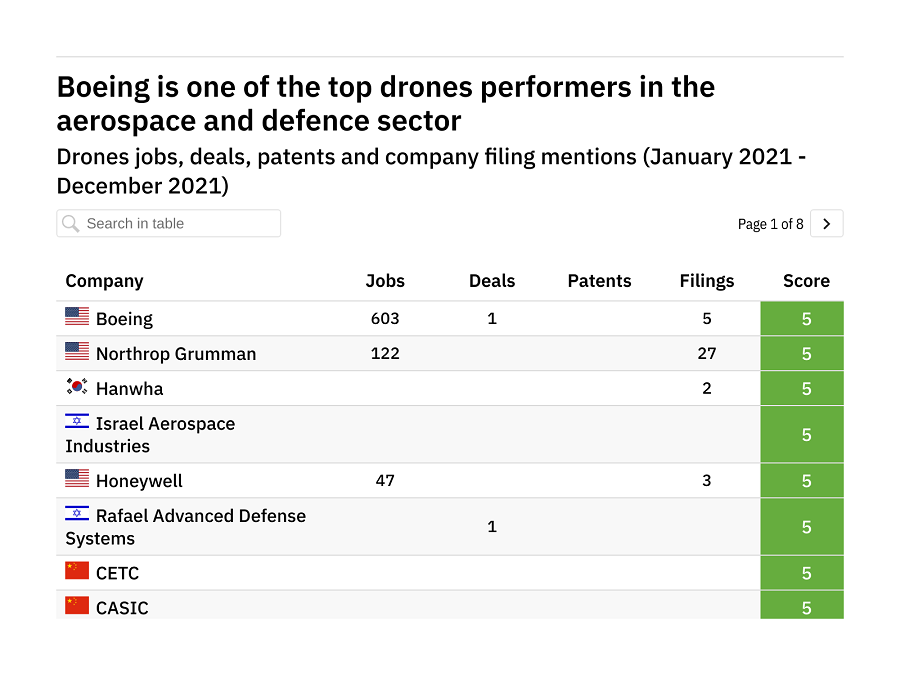
Task: Select the Northrop Grumman company name
Action: click(176, 354)
